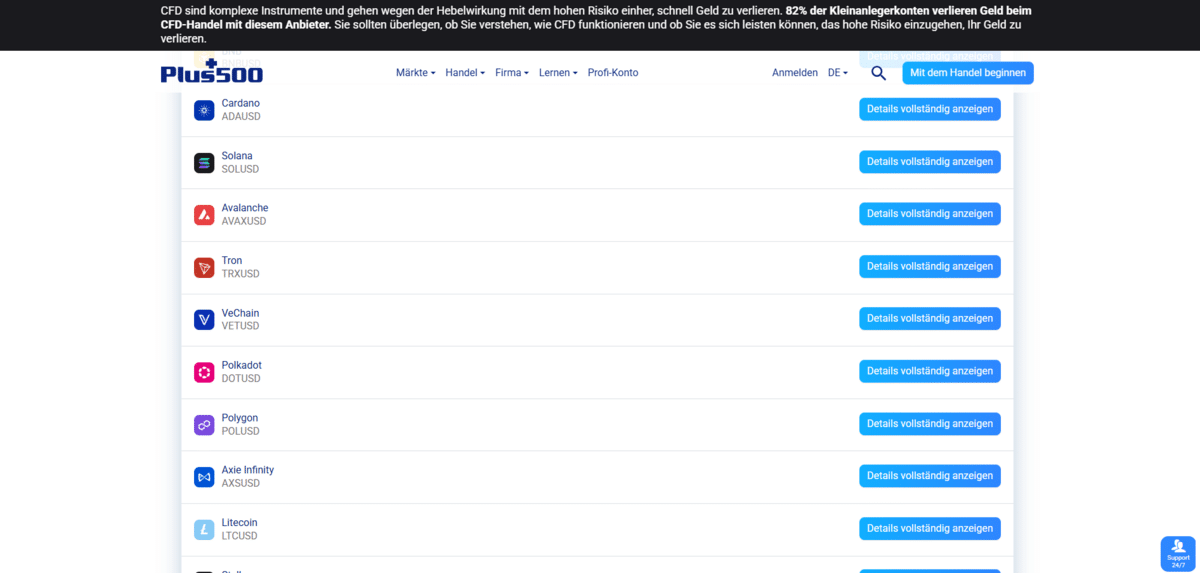Click the Tron name text
1200x573 pixels.
point(232,261)
